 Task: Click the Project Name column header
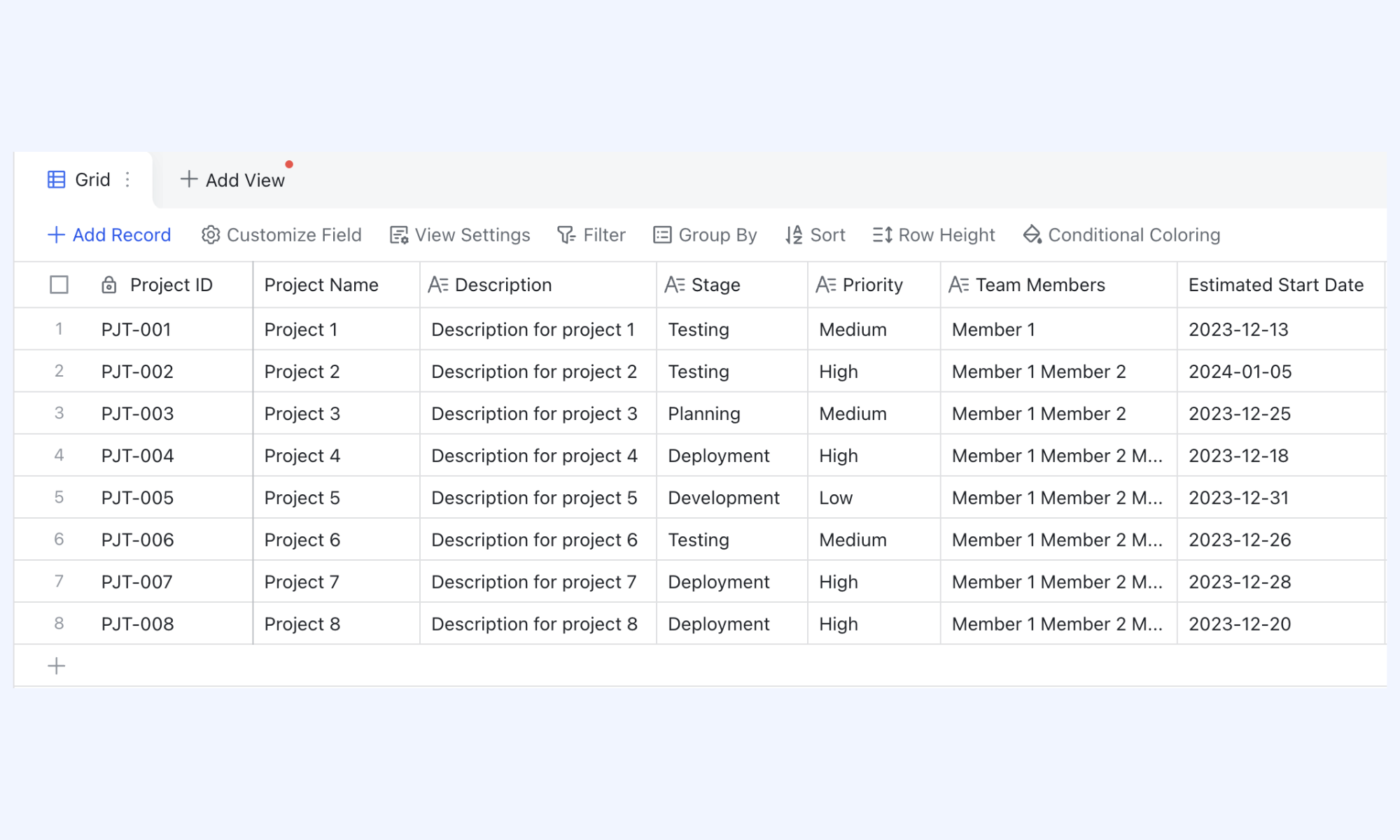(336, 285)
